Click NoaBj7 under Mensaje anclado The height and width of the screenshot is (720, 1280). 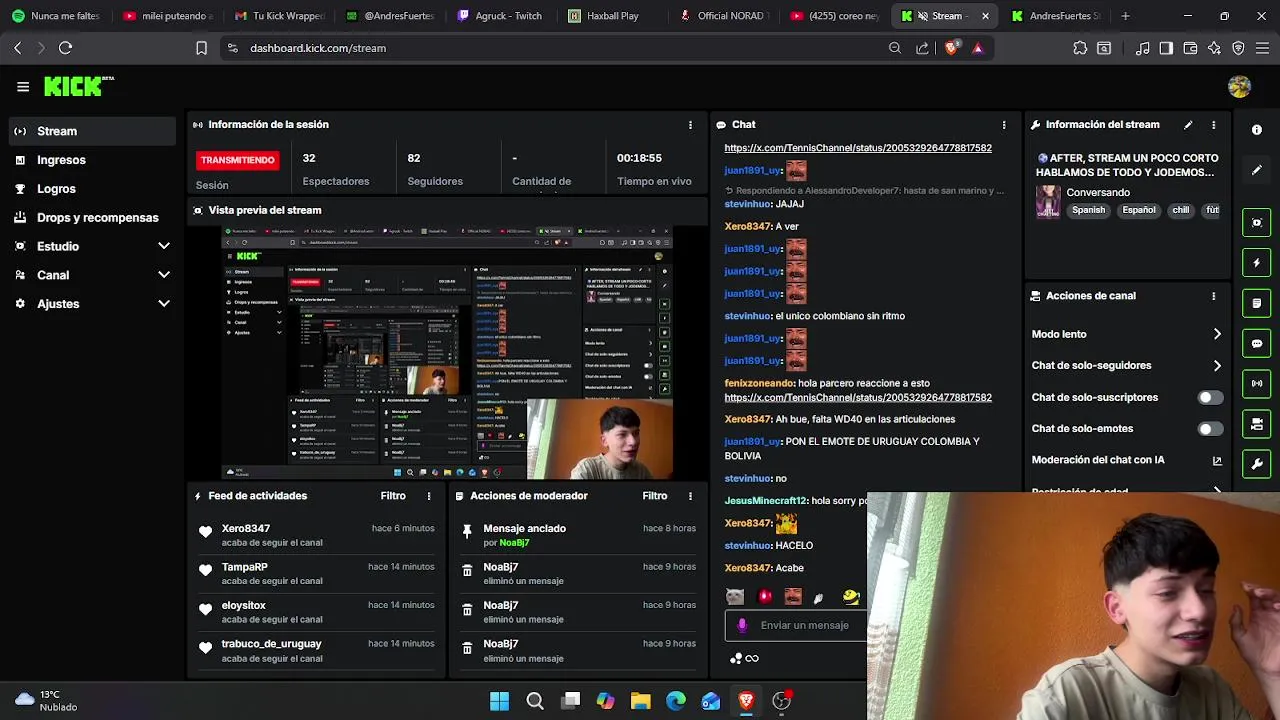[x=514, y=543]
